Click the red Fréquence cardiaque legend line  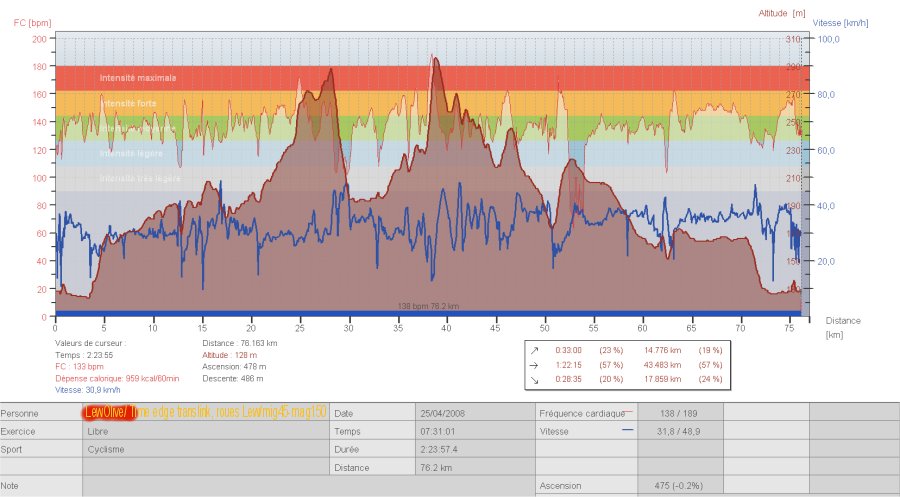tap(630, 412)
